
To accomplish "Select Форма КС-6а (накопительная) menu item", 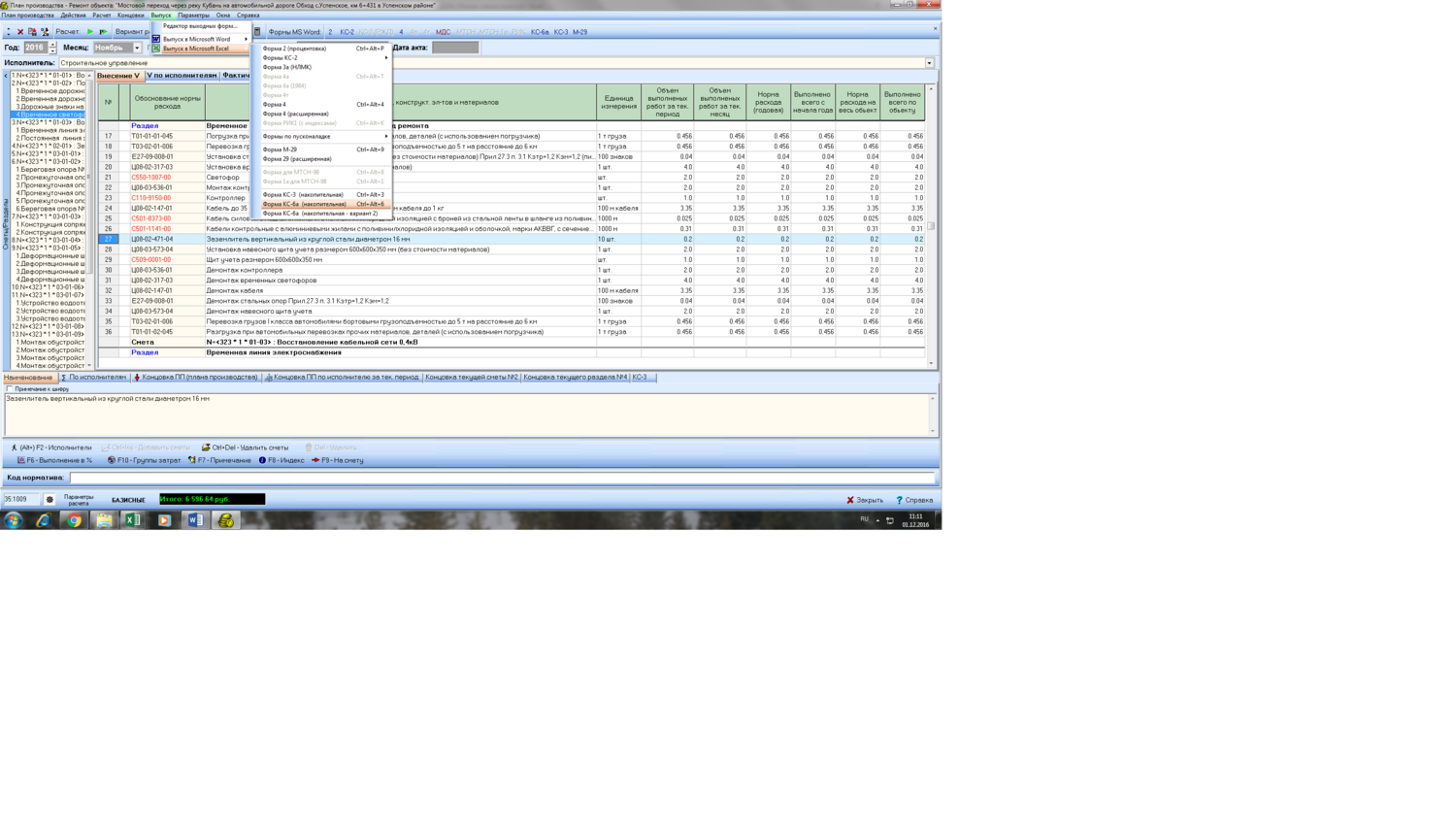I will (x=323, y=204).
